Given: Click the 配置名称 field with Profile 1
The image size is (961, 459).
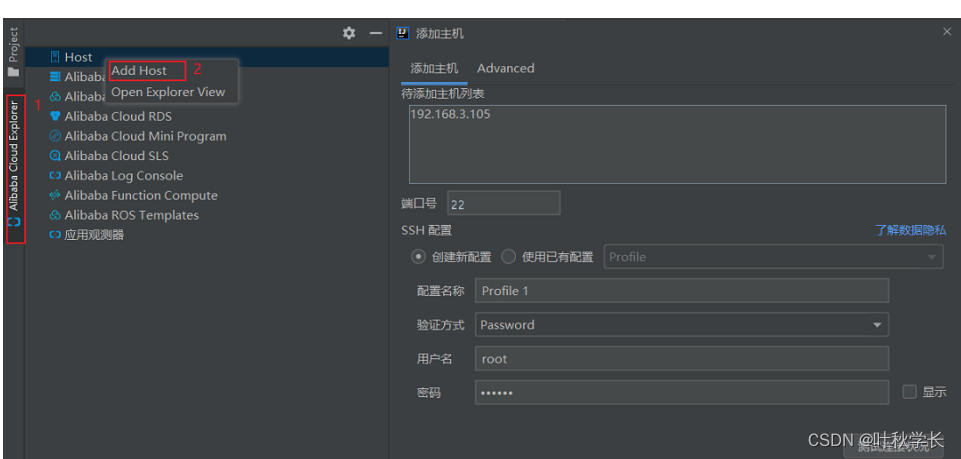Looking at the screenshot, I should pos(682,290).
